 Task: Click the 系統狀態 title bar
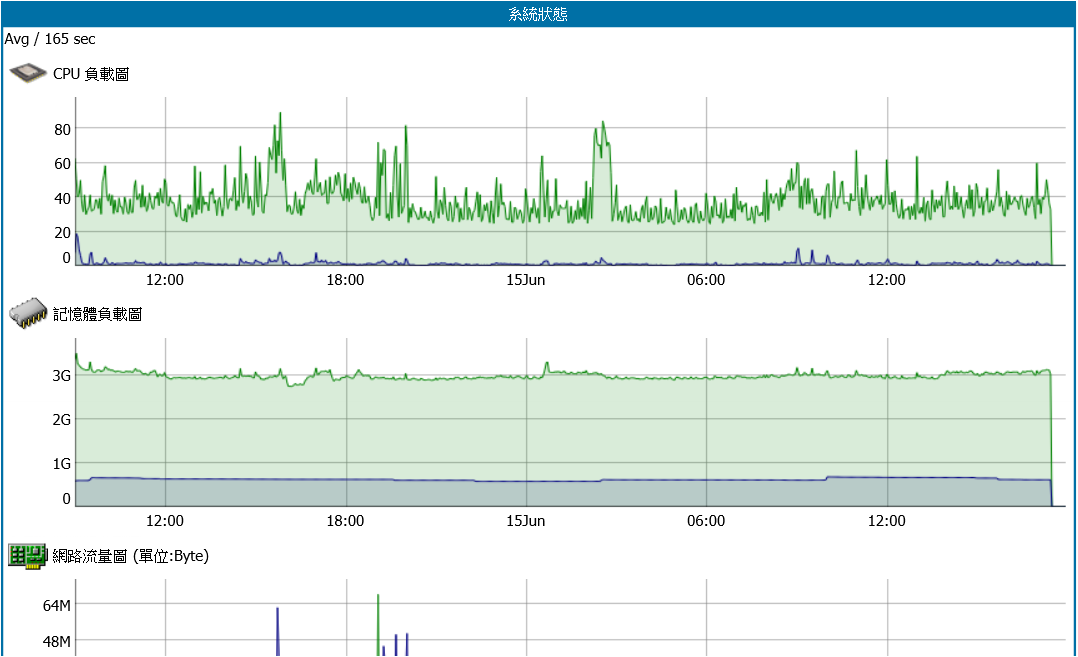[x=538, y=14]
